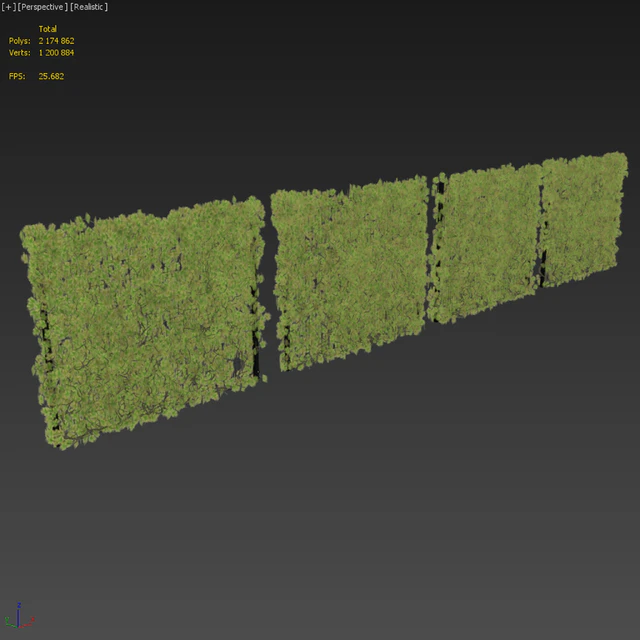The width and height of the screenshot is (640, 640).
Task: Open the Perspective viewport view menu
Action: tap(42, 7)
